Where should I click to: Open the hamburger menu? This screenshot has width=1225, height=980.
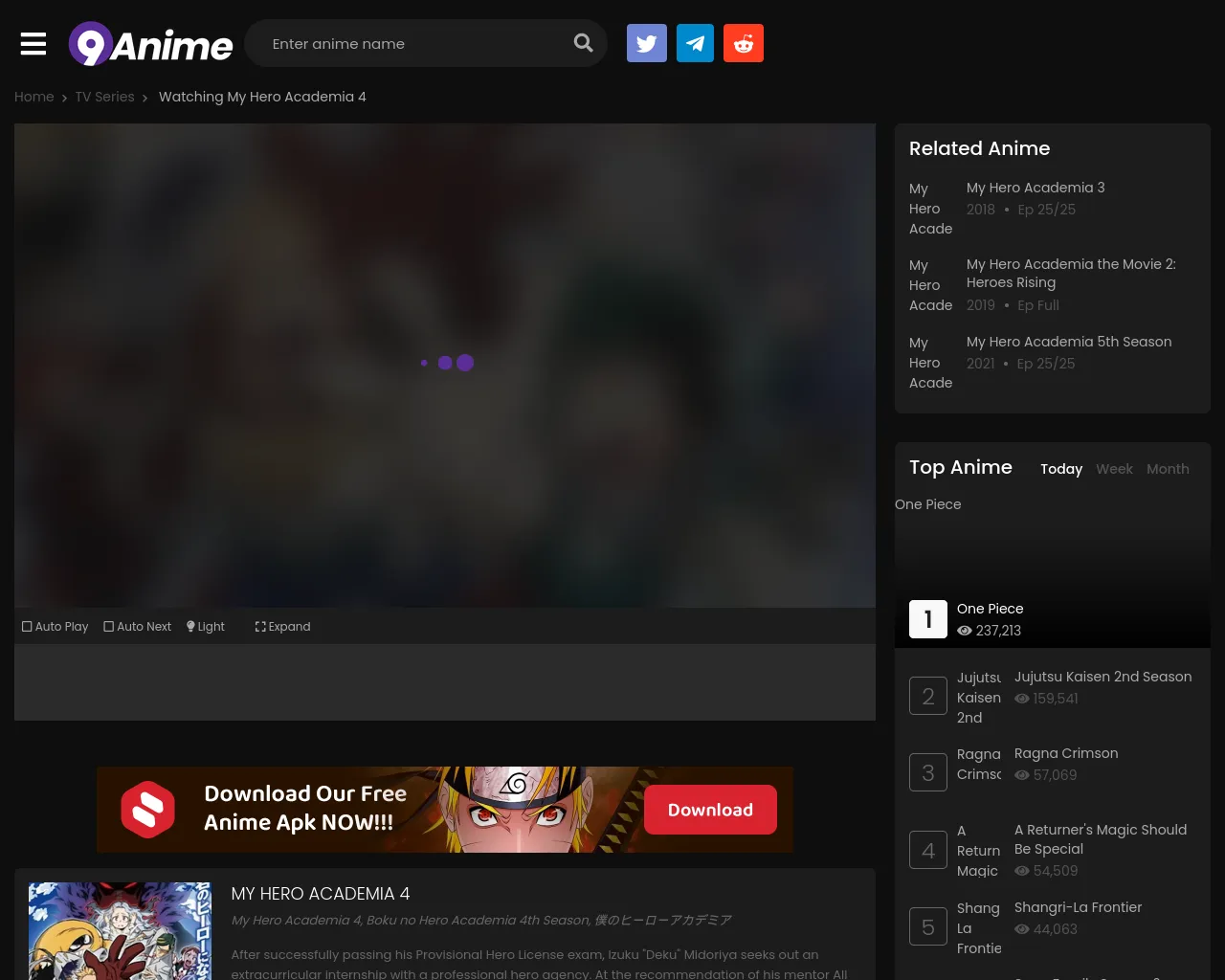click(x=33, y=44)
